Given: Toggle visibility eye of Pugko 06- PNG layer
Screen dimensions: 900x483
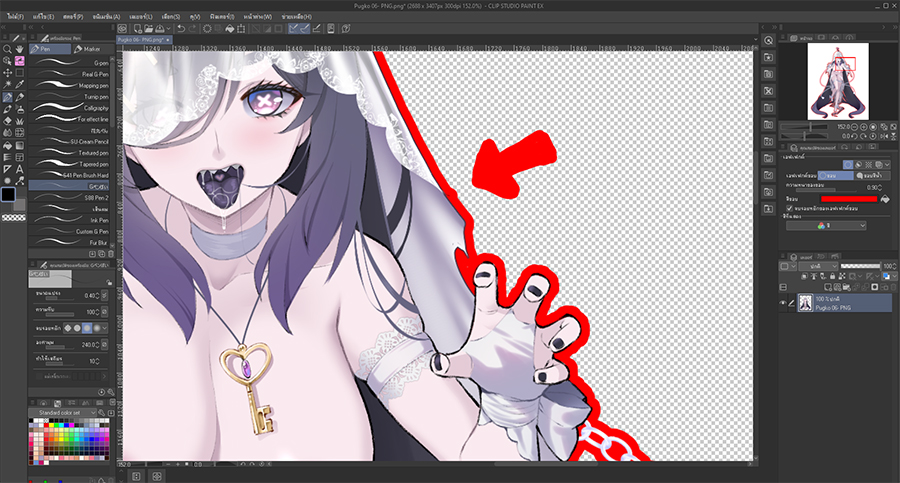Looking at the screenshot, I should 783,303.
